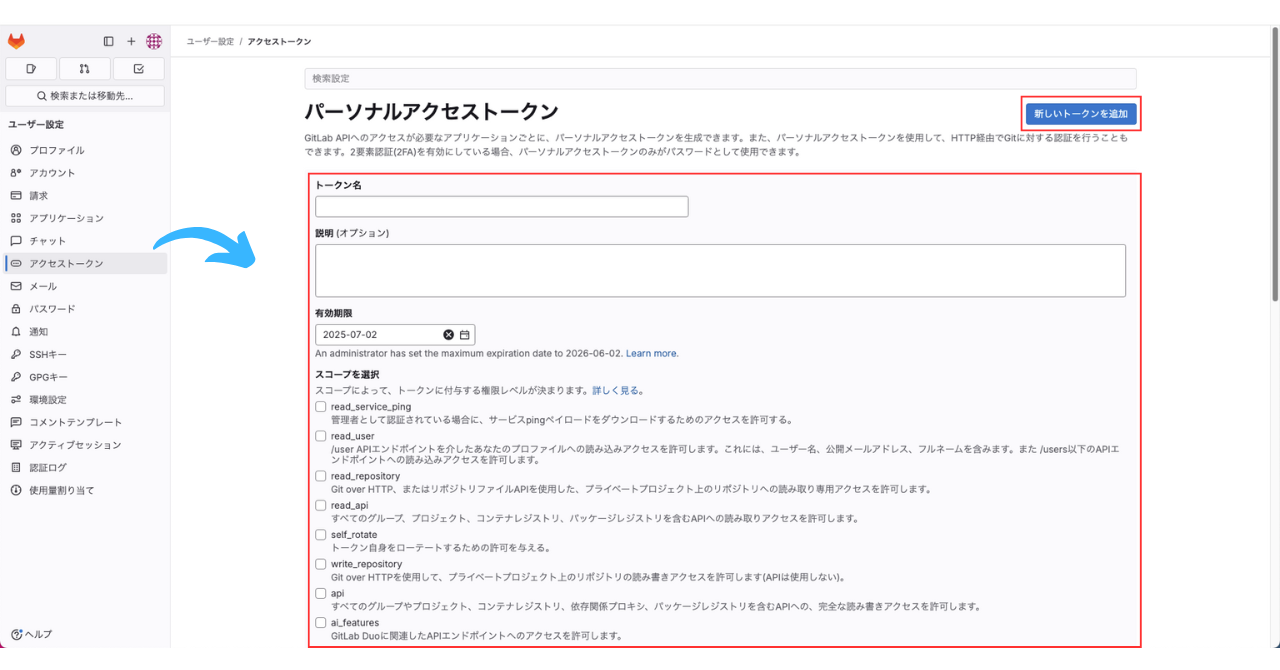Check the read_repository scope

tap(321, 476)
